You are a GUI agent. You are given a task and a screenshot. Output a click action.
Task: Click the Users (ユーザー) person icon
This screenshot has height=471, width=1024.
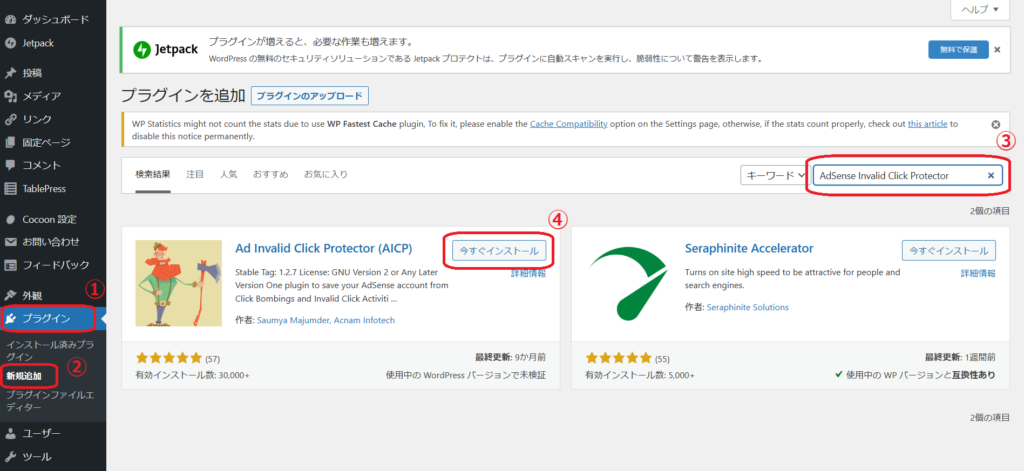10,433
